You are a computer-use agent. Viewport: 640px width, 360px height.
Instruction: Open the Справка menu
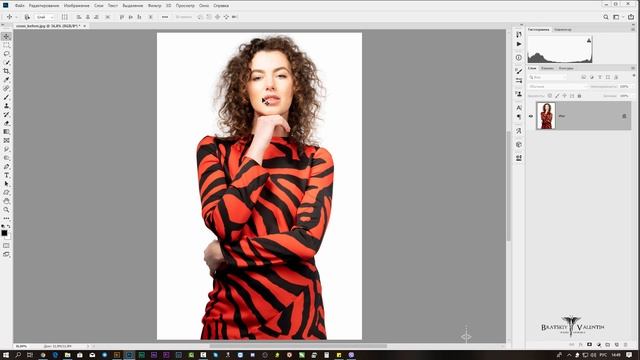pos(221,6)
